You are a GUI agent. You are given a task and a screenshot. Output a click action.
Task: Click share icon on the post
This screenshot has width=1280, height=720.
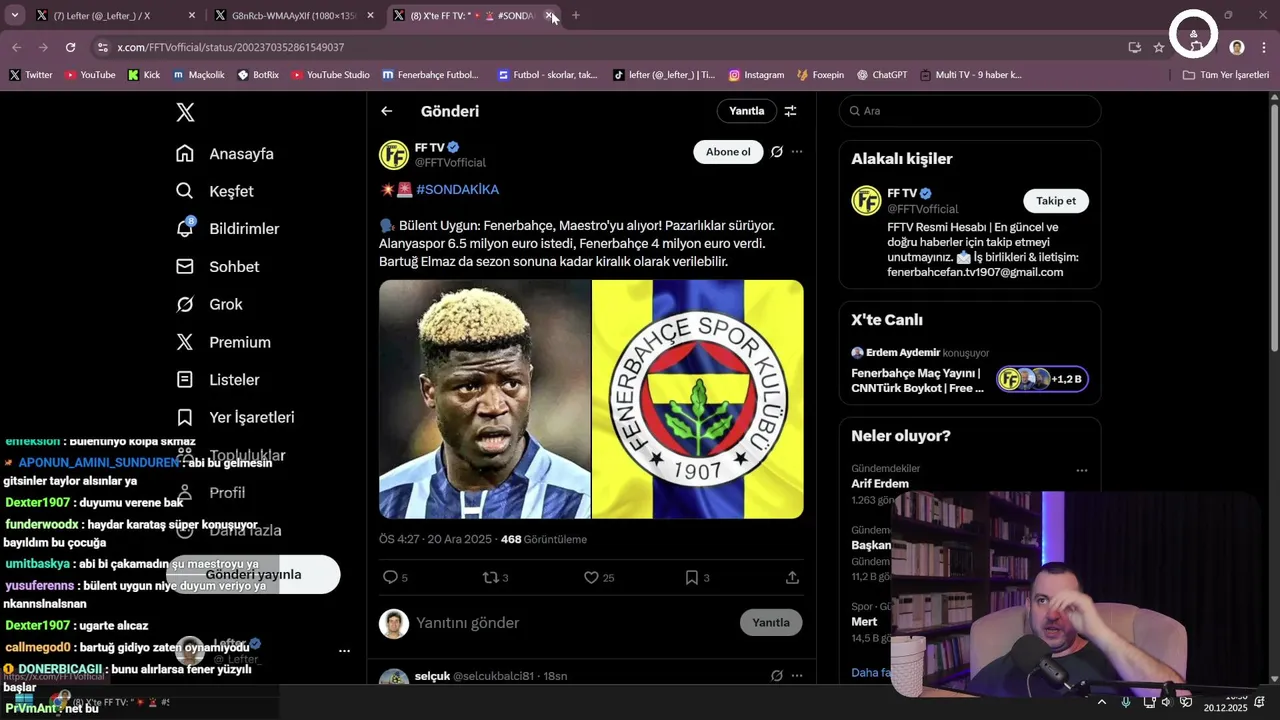coord(792,577)
